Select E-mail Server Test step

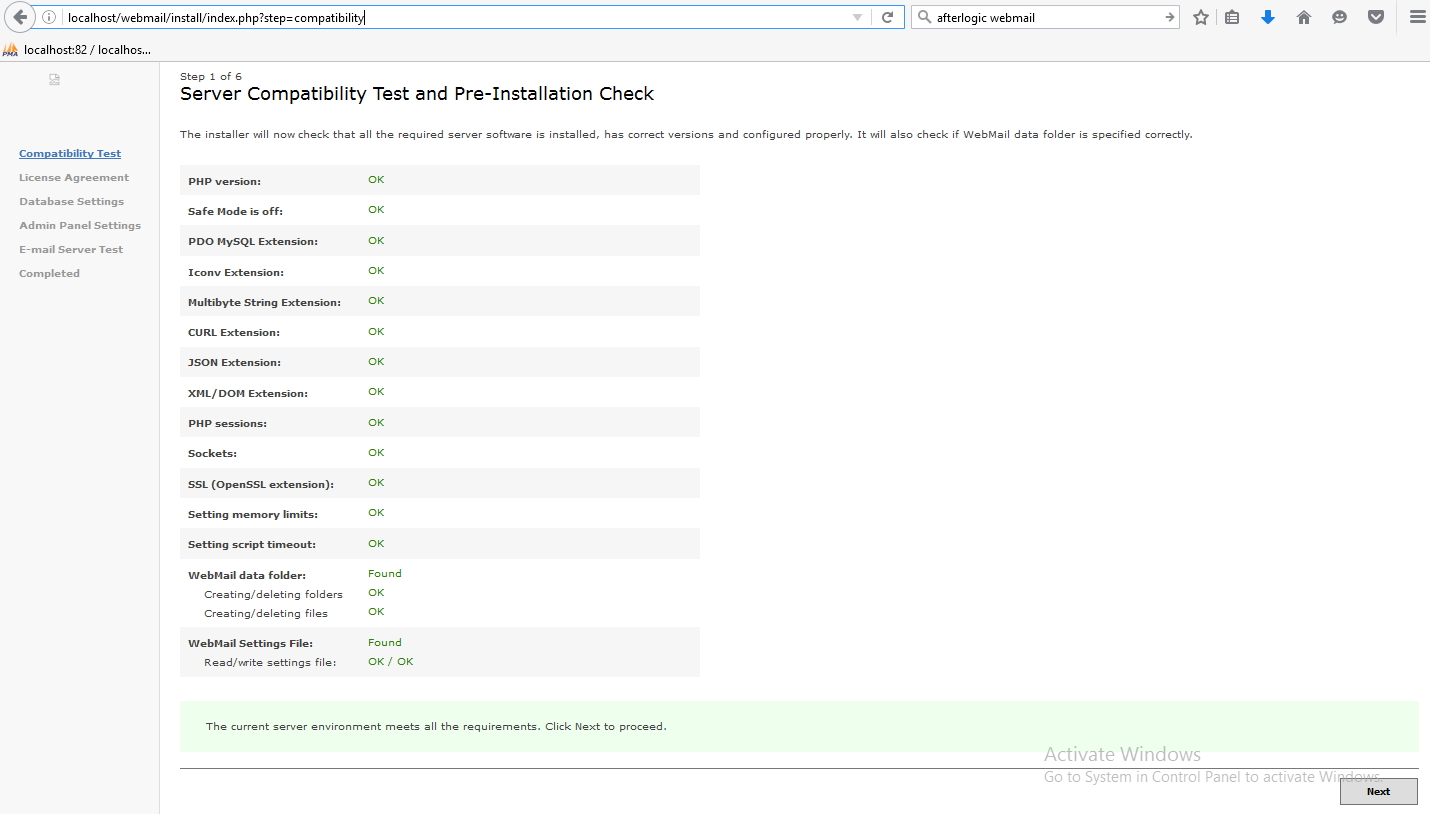click(71, 249)
